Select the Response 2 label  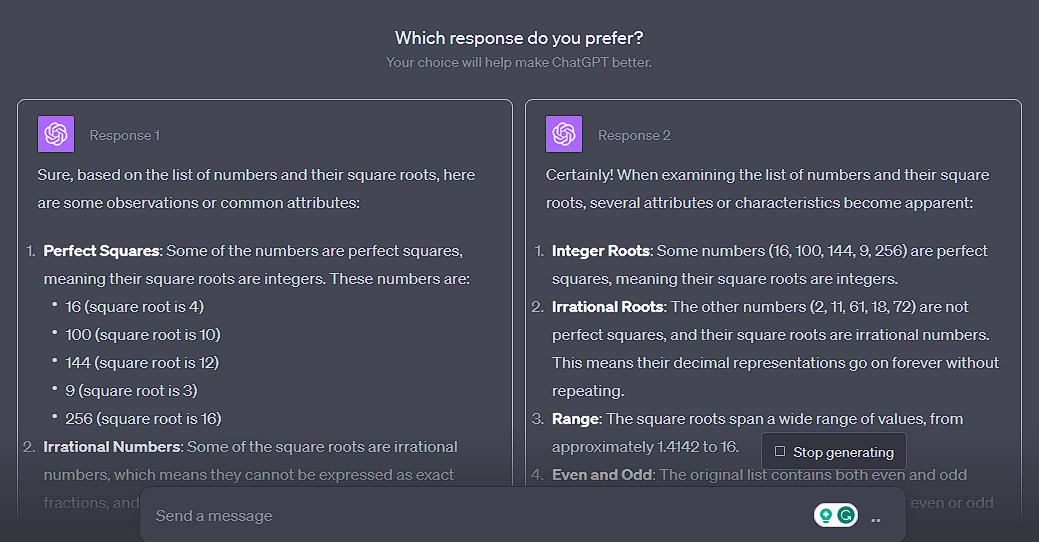634,135
